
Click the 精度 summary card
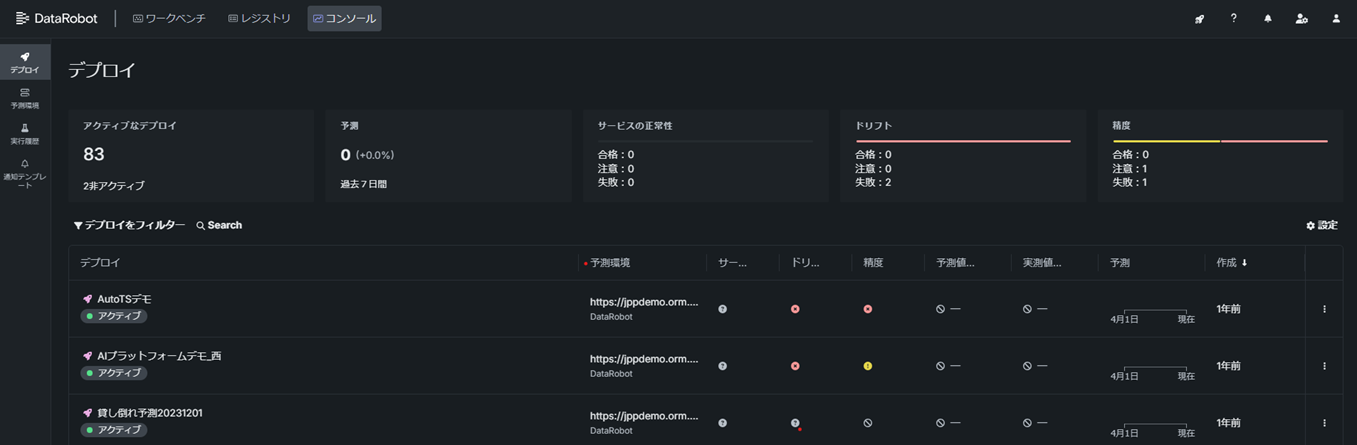[x=1220, y=156]
